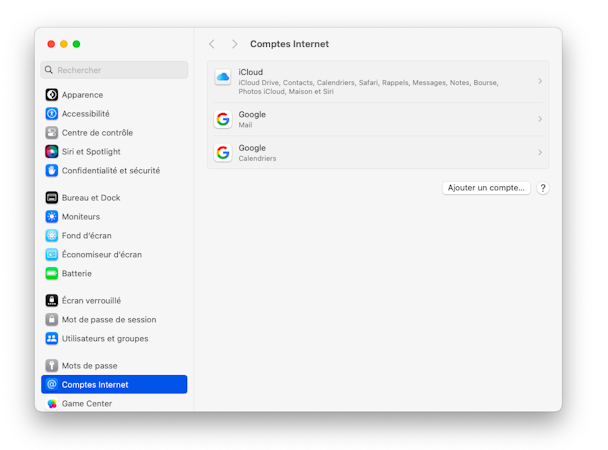Expand the Google Calendriers account chevron
The image size is (608, 450).
[540, 152]
